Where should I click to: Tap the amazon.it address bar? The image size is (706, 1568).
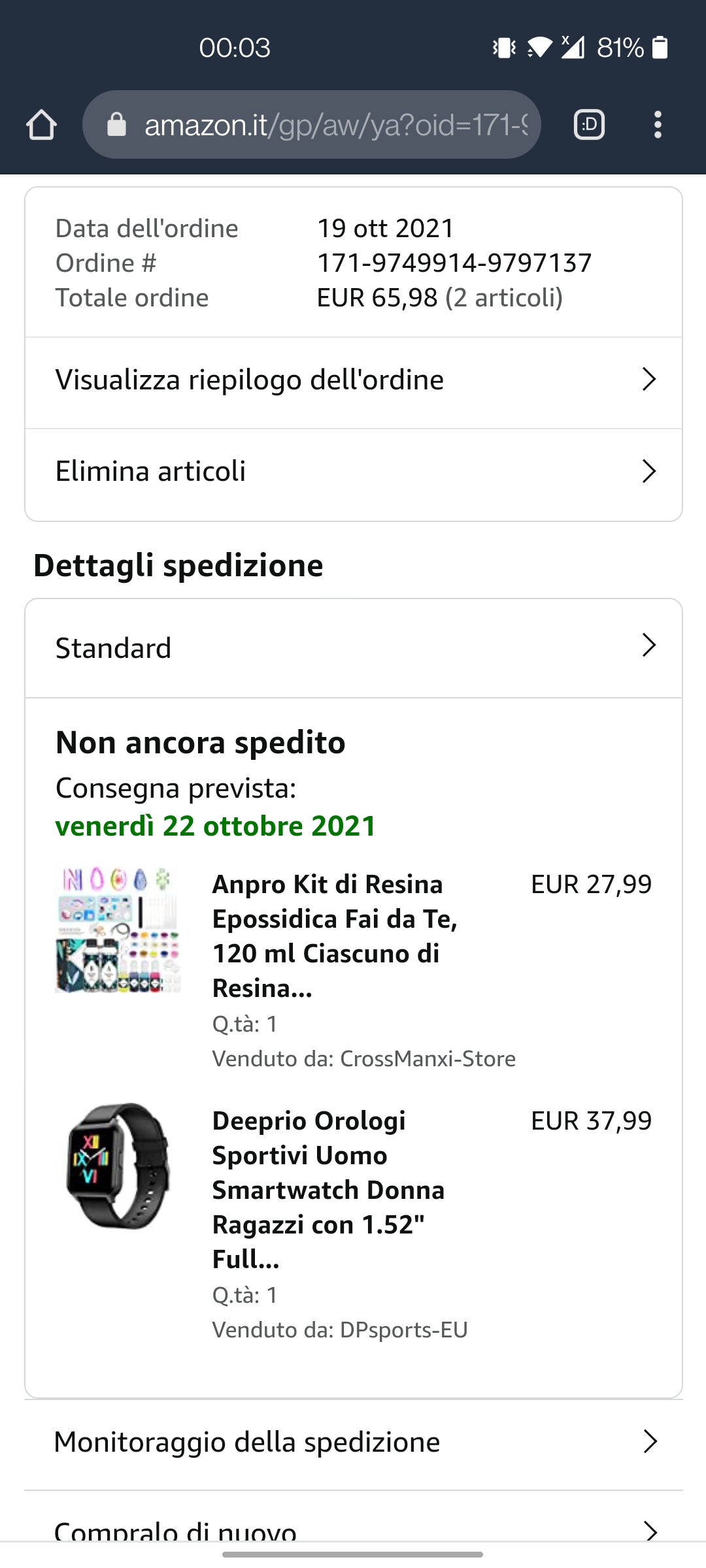[x=333, y=125]
